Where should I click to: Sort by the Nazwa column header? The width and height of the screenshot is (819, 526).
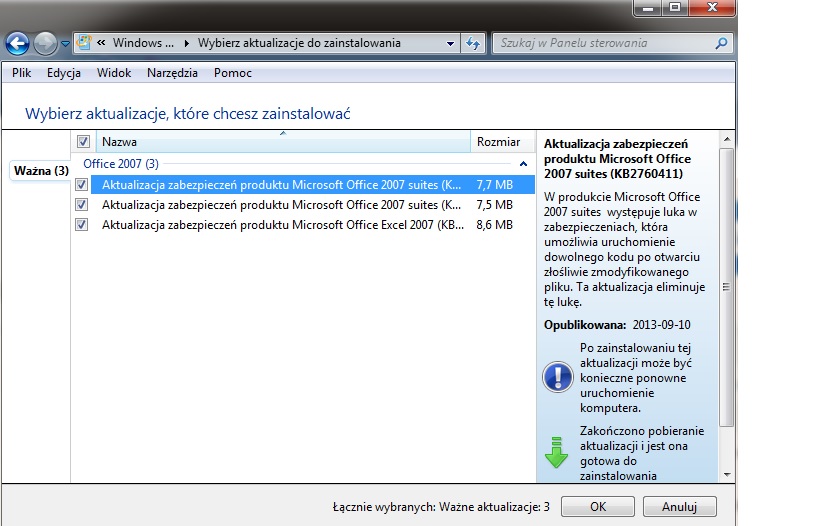click(283, 142)
